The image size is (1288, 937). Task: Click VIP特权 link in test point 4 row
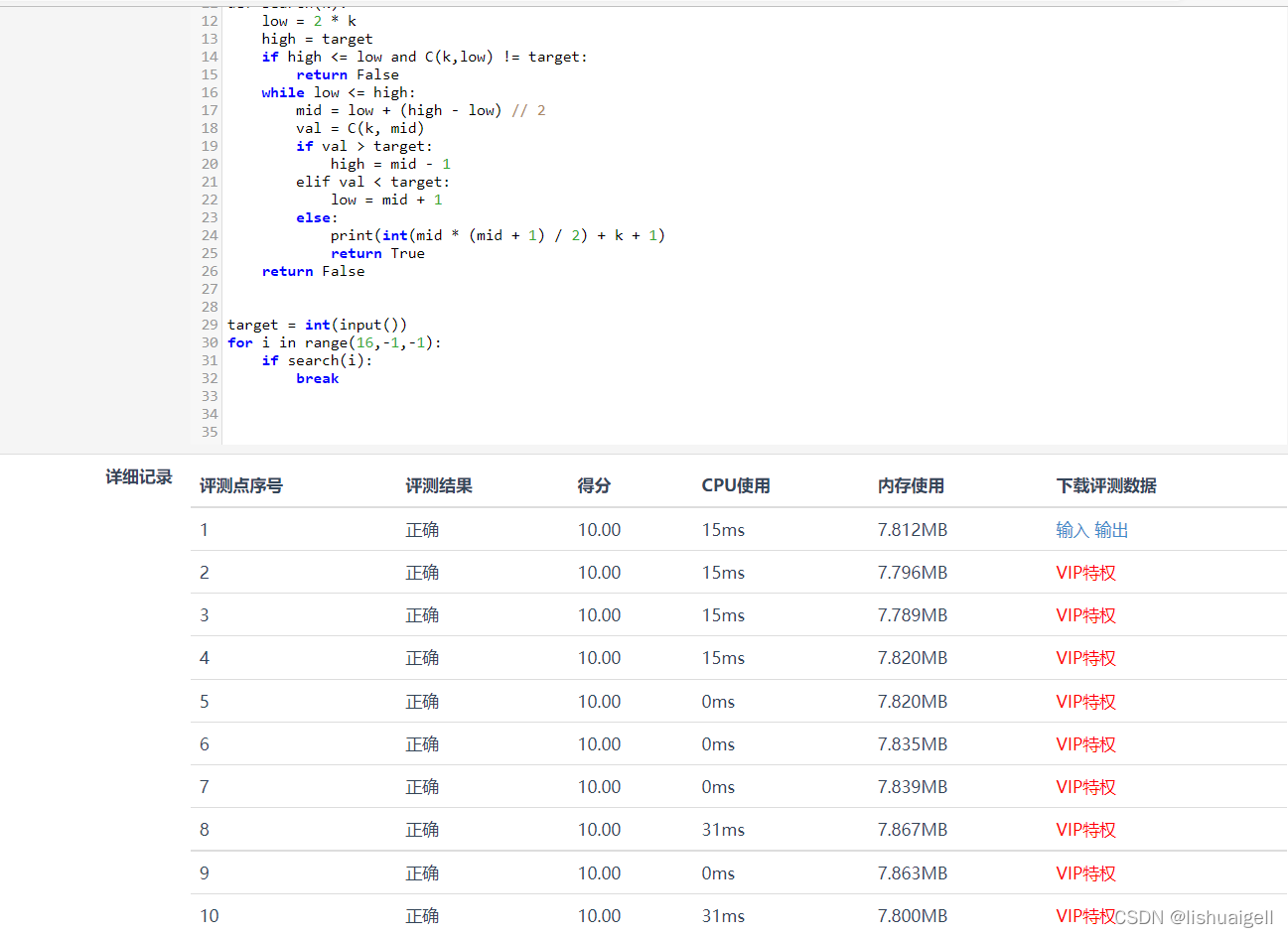click(1086, 658)
